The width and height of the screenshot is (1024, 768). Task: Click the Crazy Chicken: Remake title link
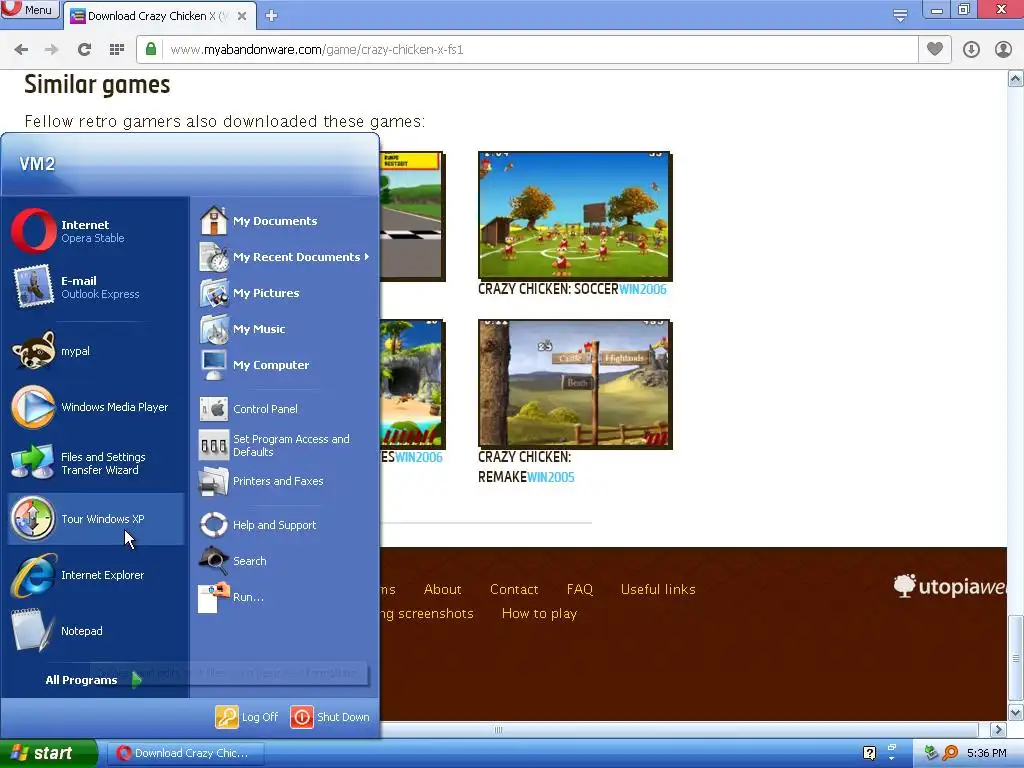click(x=526, y=467)
